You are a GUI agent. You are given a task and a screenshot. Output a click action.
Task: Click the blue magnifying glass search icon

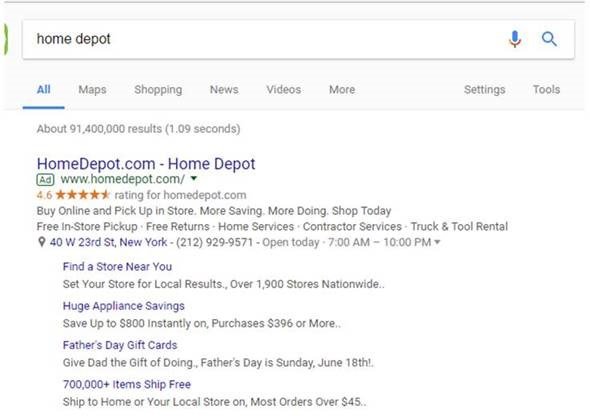point(549,39)
